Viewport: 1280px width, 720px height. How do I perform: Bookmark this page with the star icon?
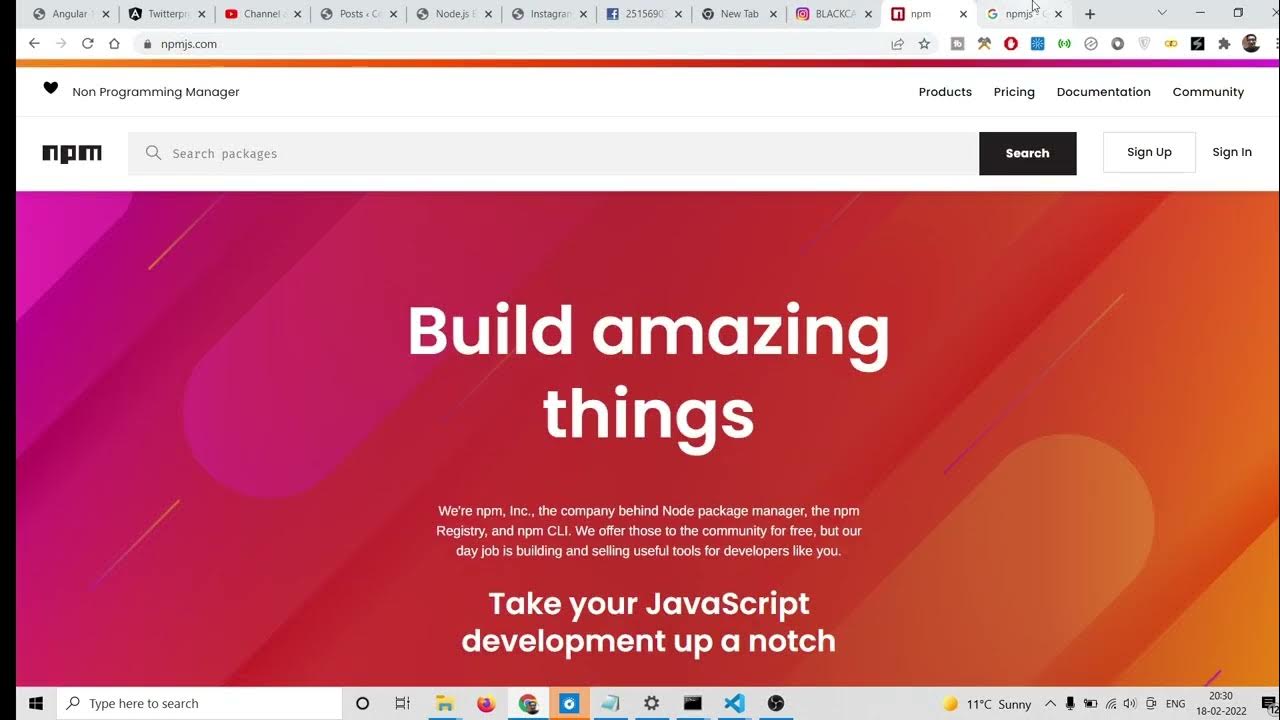coord(924,44)
